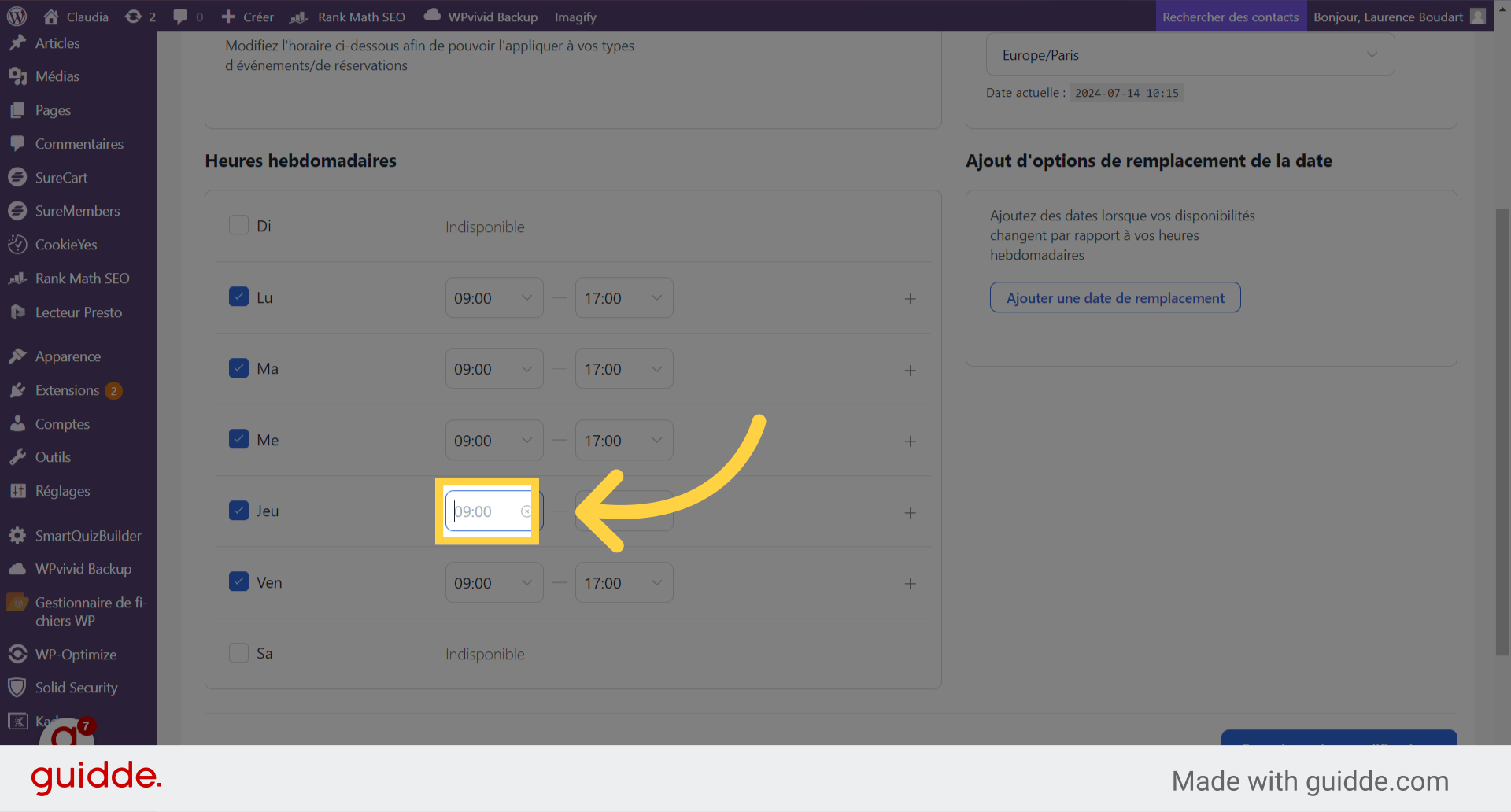
Task: Open the Europe/Paris timezone dropdown
Action: [x=1190, y=55]
